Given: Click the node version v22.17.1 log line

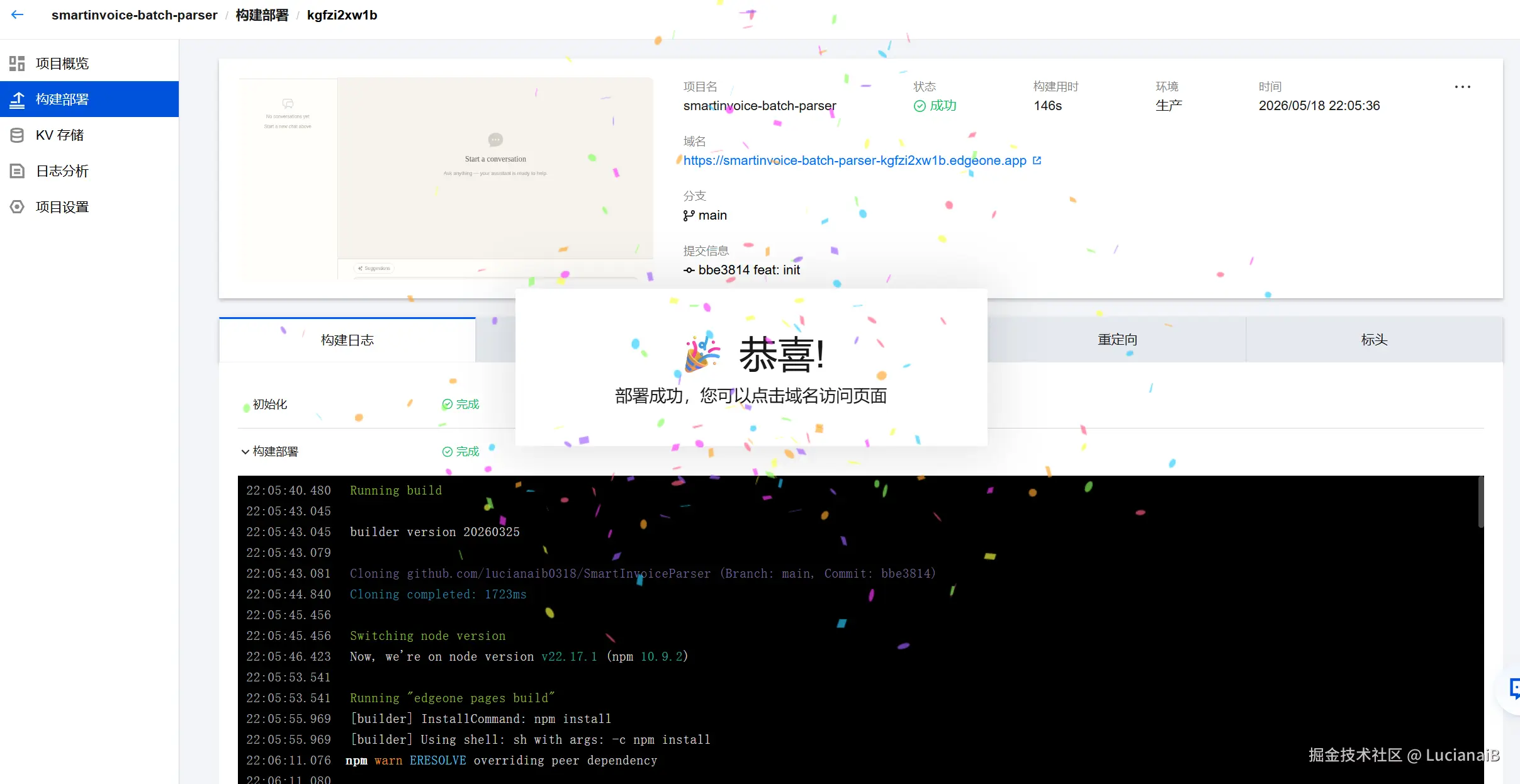Looking at the screenshot, I should 519,656.
